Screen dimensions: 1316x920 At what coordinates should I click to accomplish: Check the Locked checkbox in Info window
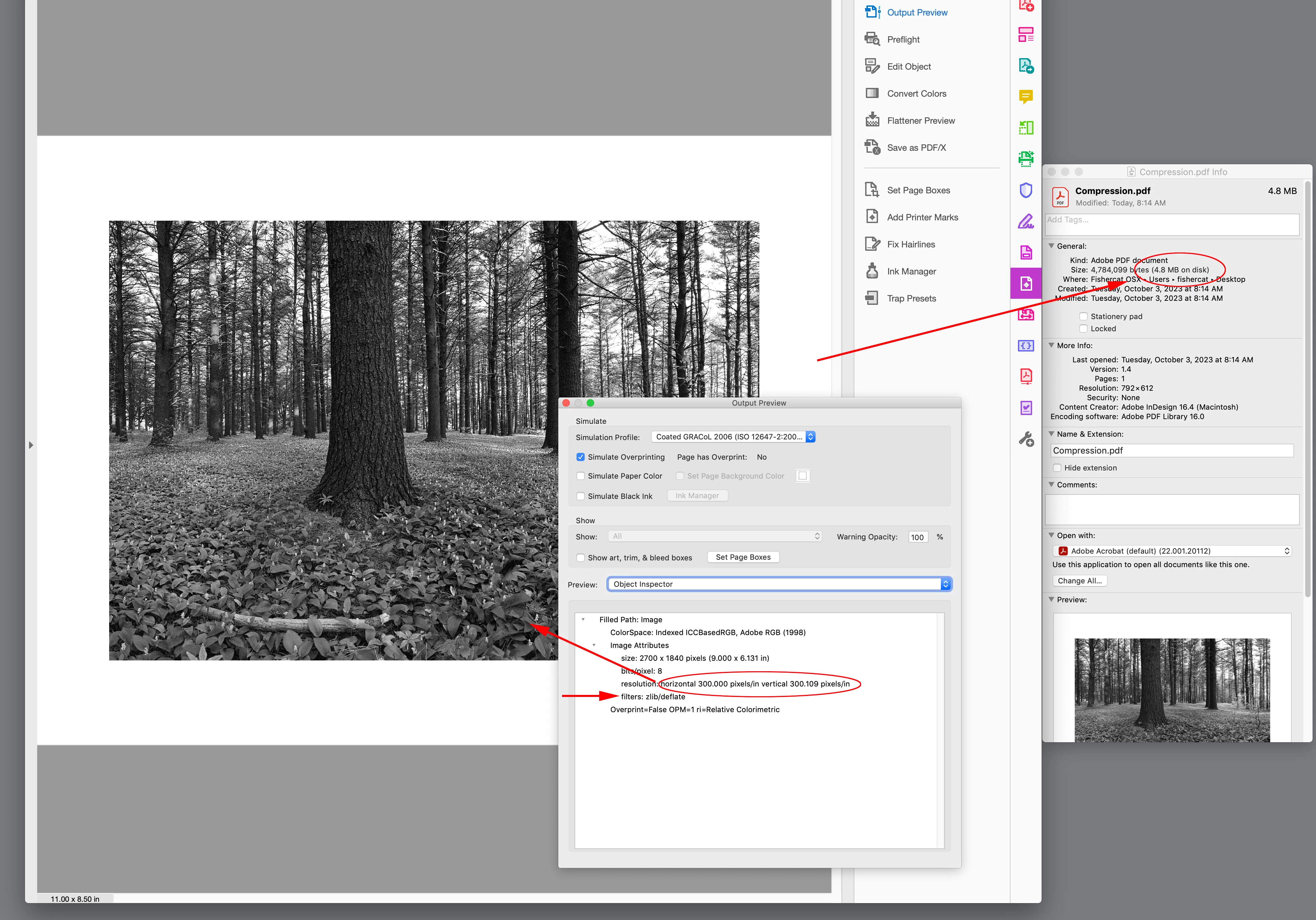[1083, 329]
